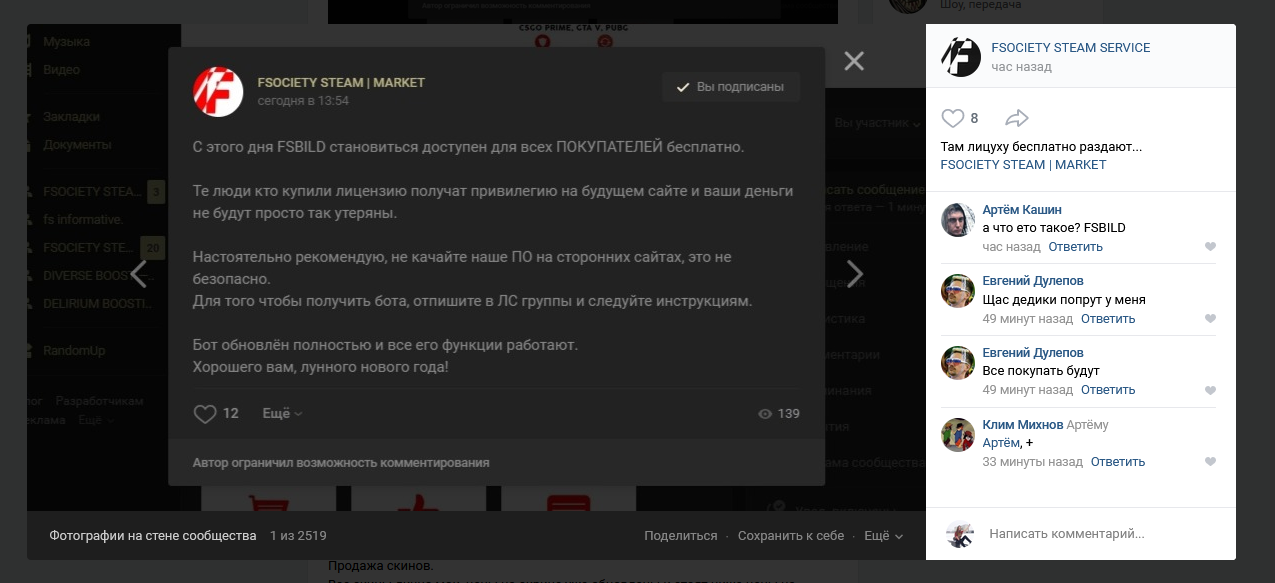Screen dimensions: 1275x583
Task: Open 'RandomUp' in the sidebar
Action: point(74,351)
